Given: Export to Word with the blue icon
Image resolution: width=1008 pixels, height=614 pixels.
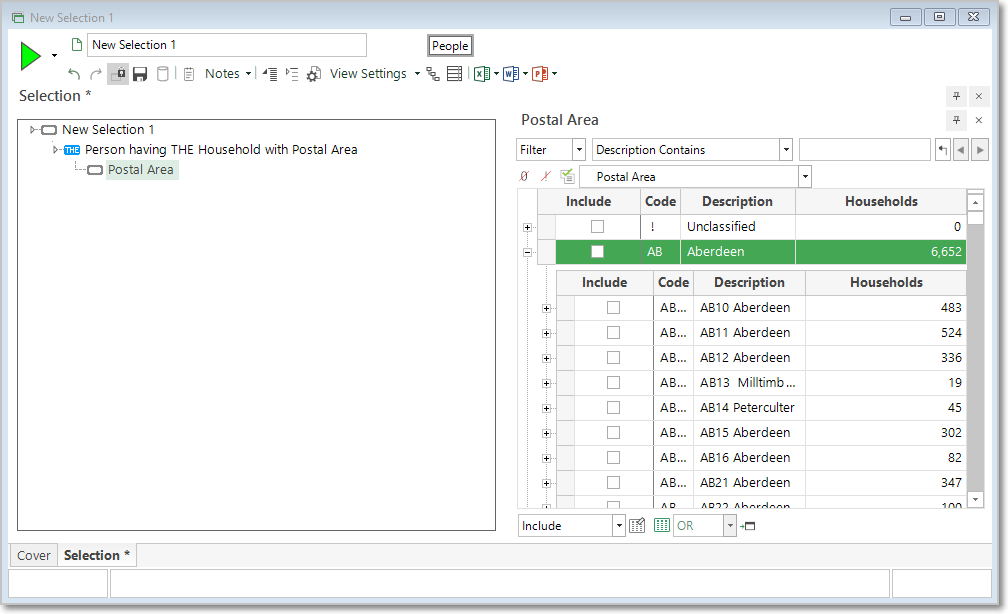Looking at the screenshot, I should click(511, 74).
